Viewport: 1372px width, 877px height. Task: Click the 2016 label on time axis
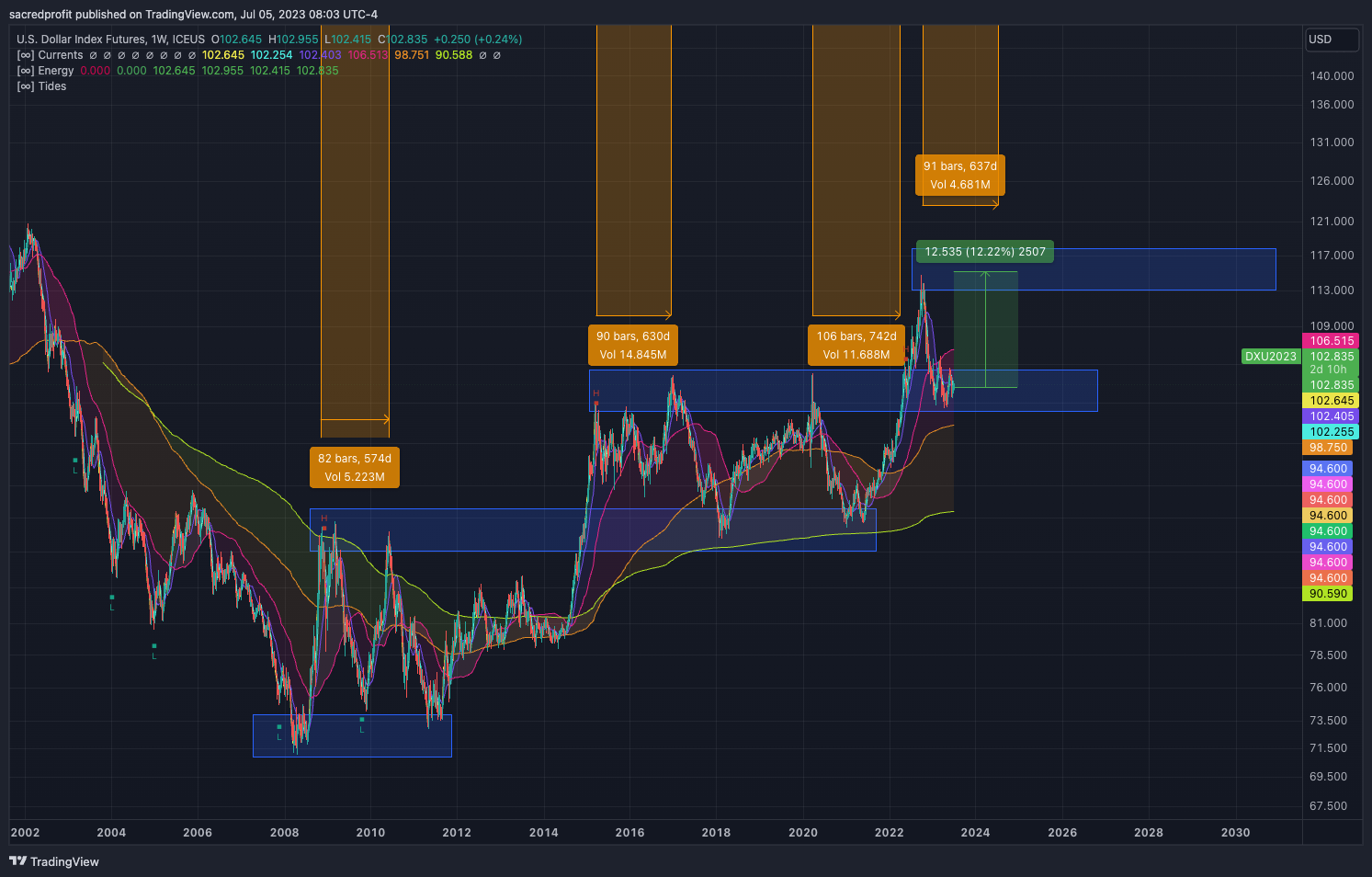click(629, 833)
